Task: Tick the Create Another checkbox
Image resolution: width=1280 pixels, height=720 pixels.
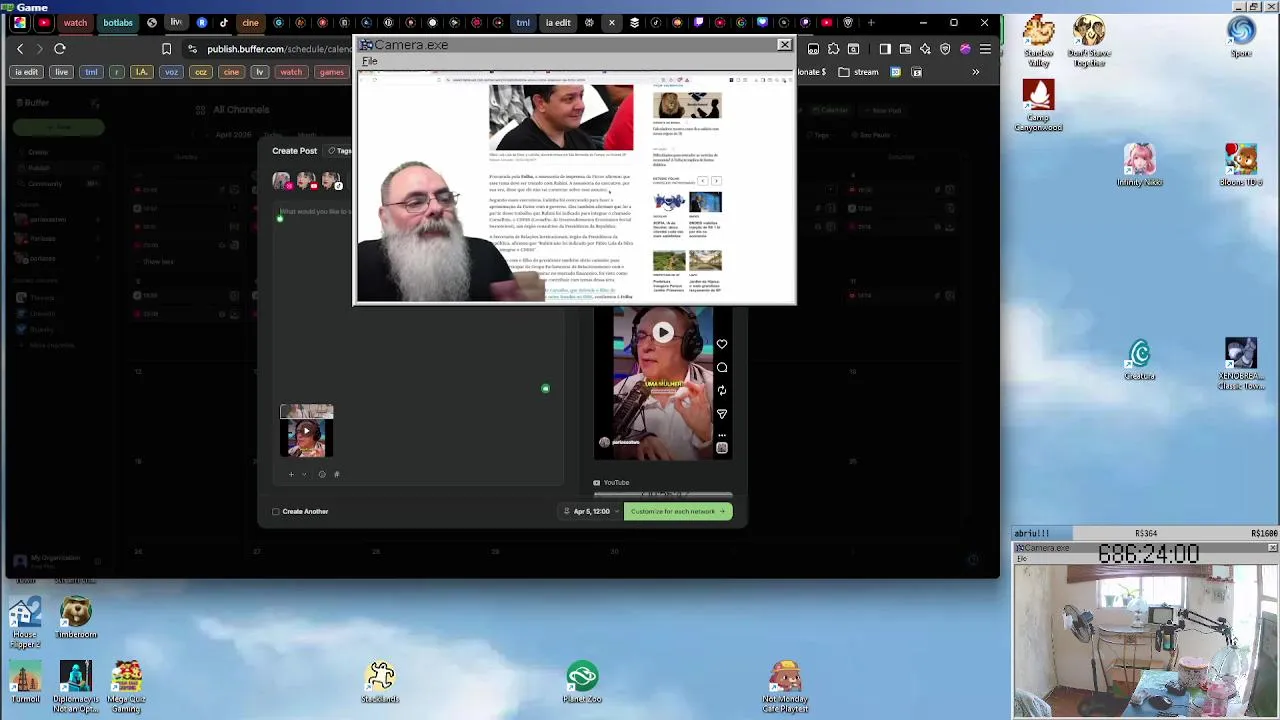Action: (276, 511)
